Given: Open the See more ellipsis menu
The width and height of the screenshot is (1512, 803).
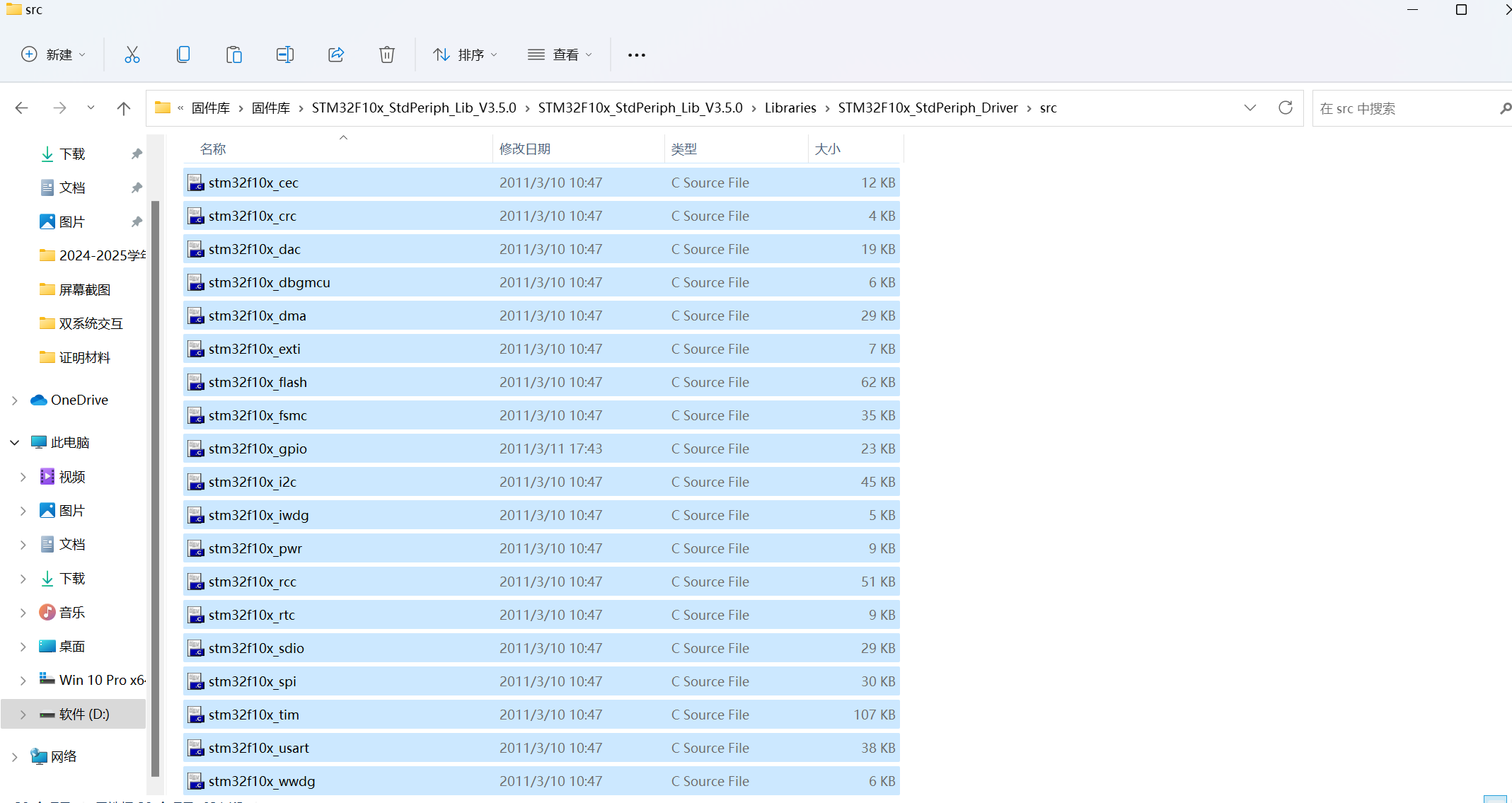Looking at the screenshot, I should (637, 54).
